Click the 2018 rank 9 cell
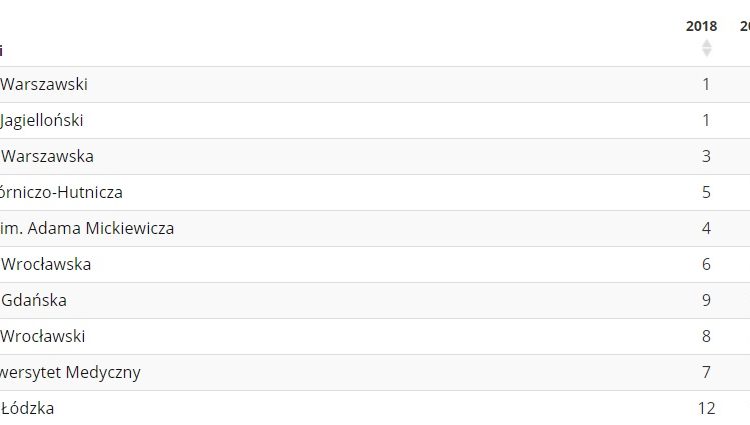The image size is (750, 425). [706, 300]
